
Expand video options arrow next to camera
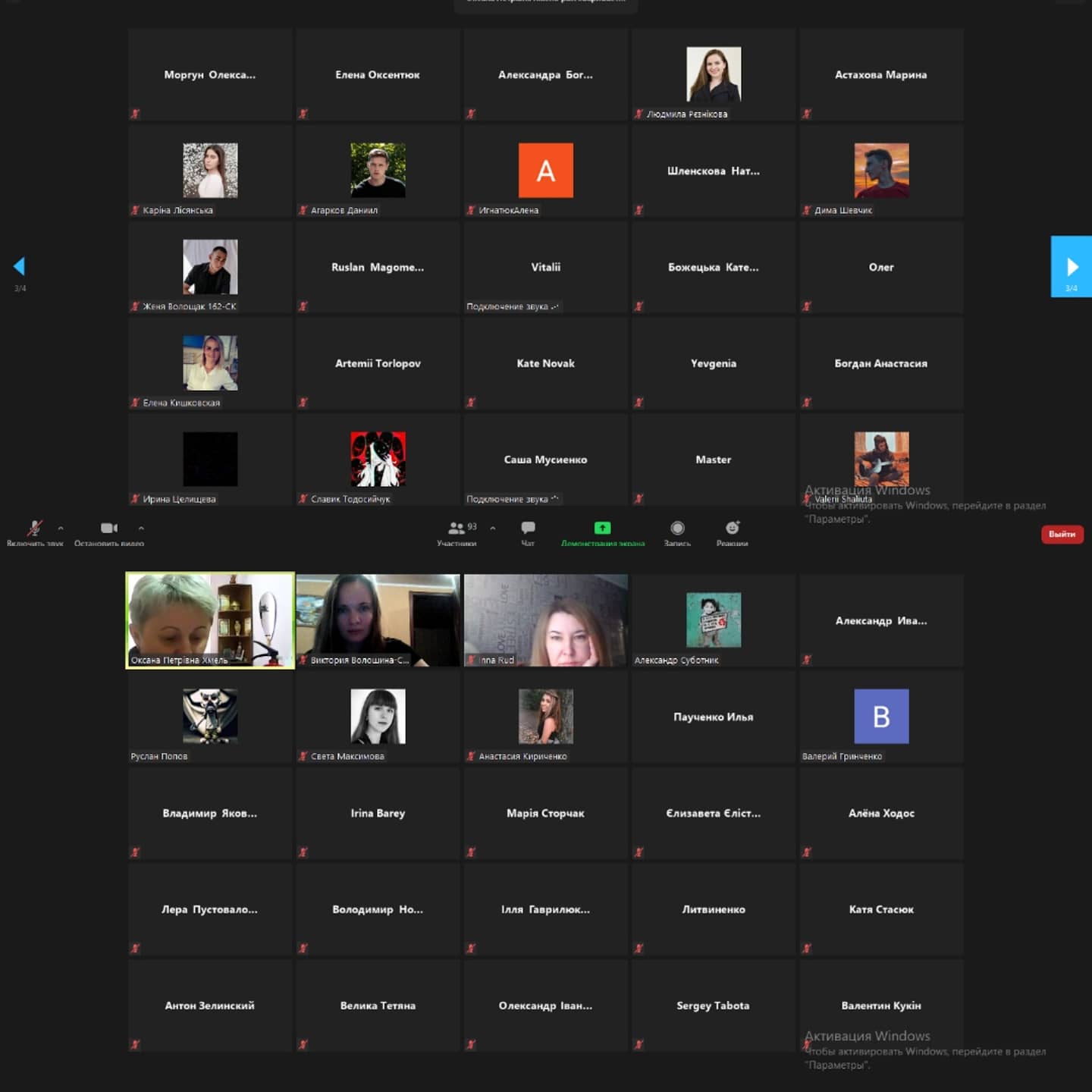click(x=141, y=529)
